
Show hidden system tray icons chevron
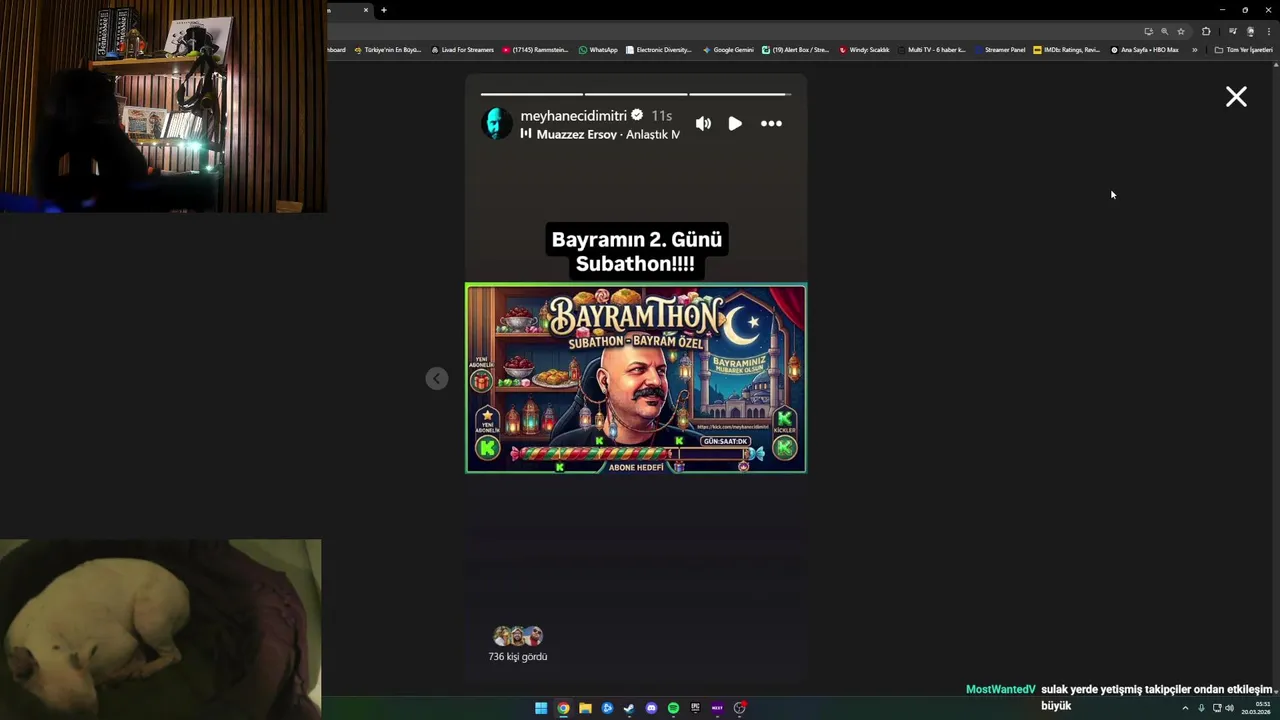click(1185, 708)
